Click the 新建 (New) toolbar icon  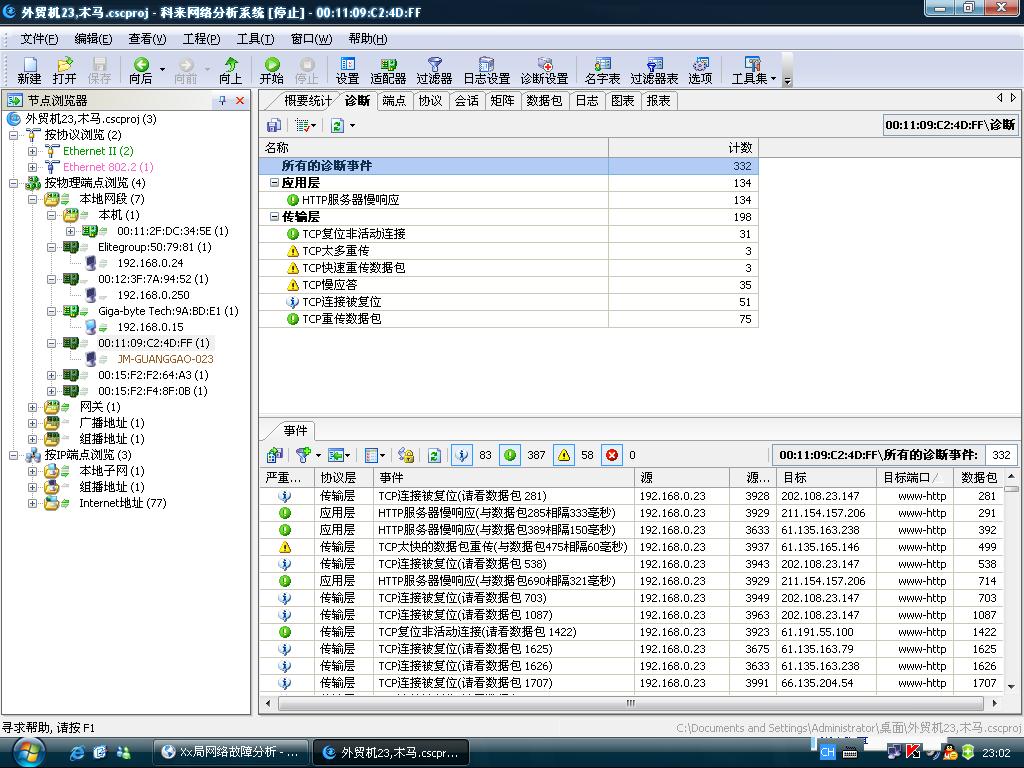click(x=29, y=70)
